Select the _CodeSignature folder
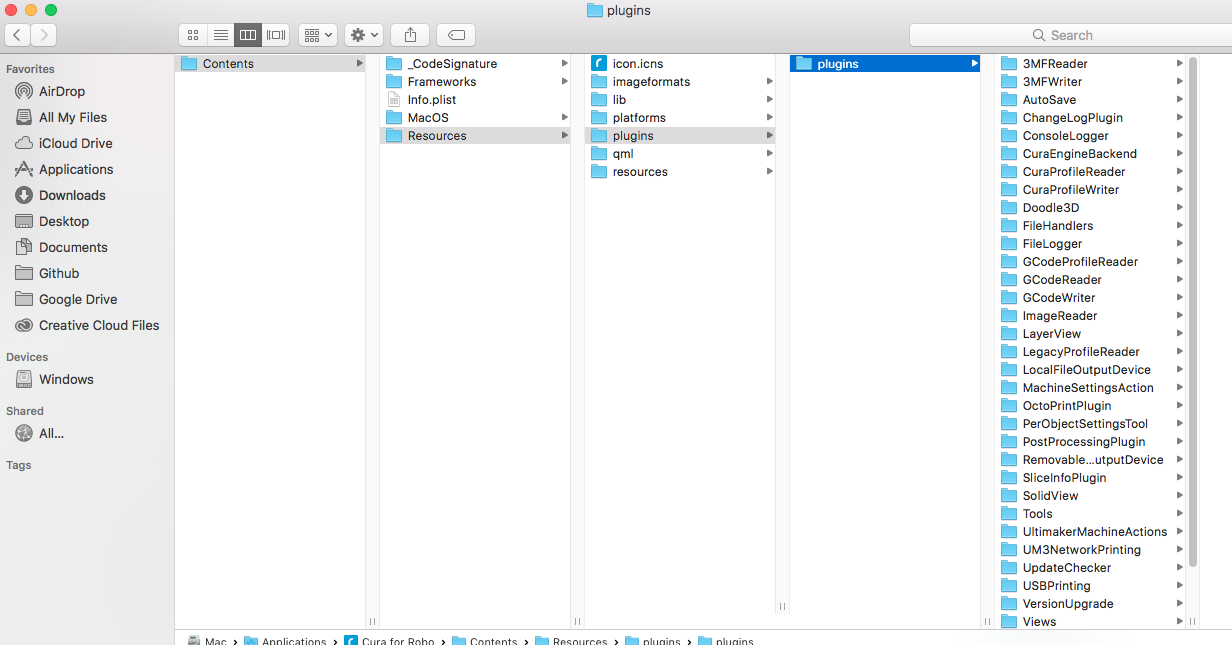Image resolution: width=1232 pixels, height=645 pixels. tap(475, 63)
